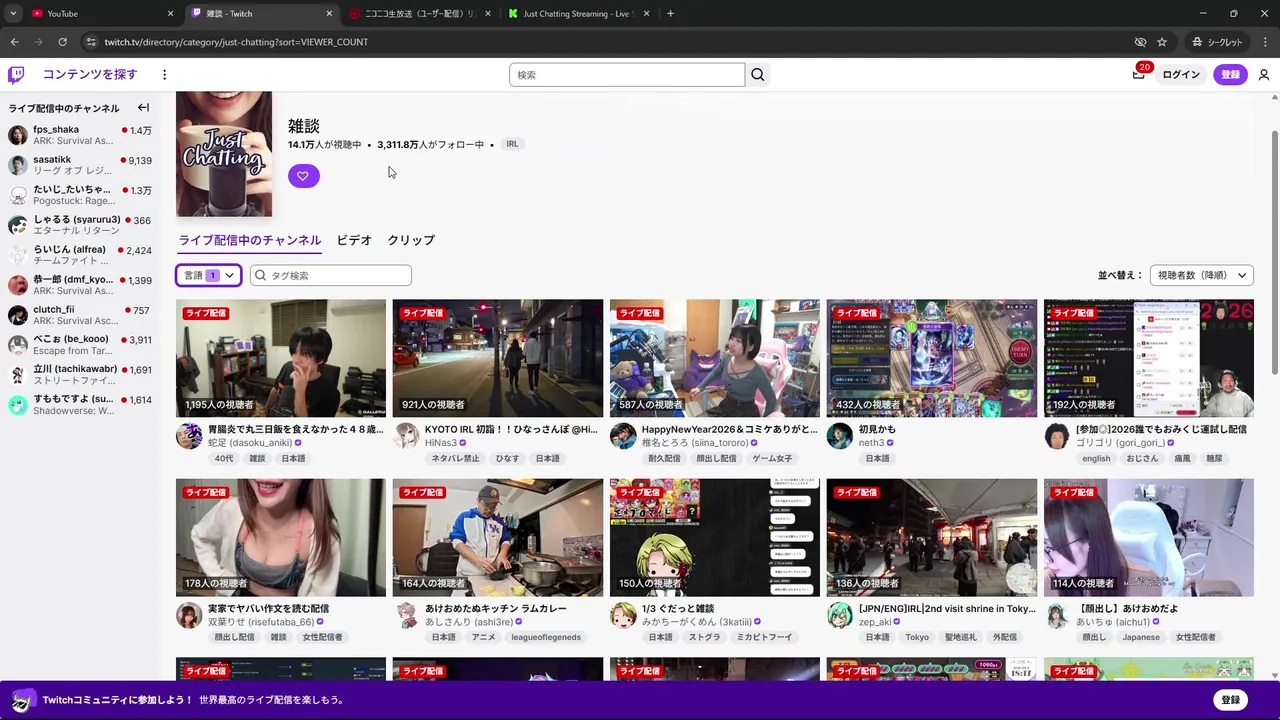Open the あけおめたぬキッチン cooking thumbnail
1280x720 pixels.
click(x=498, y=537)
